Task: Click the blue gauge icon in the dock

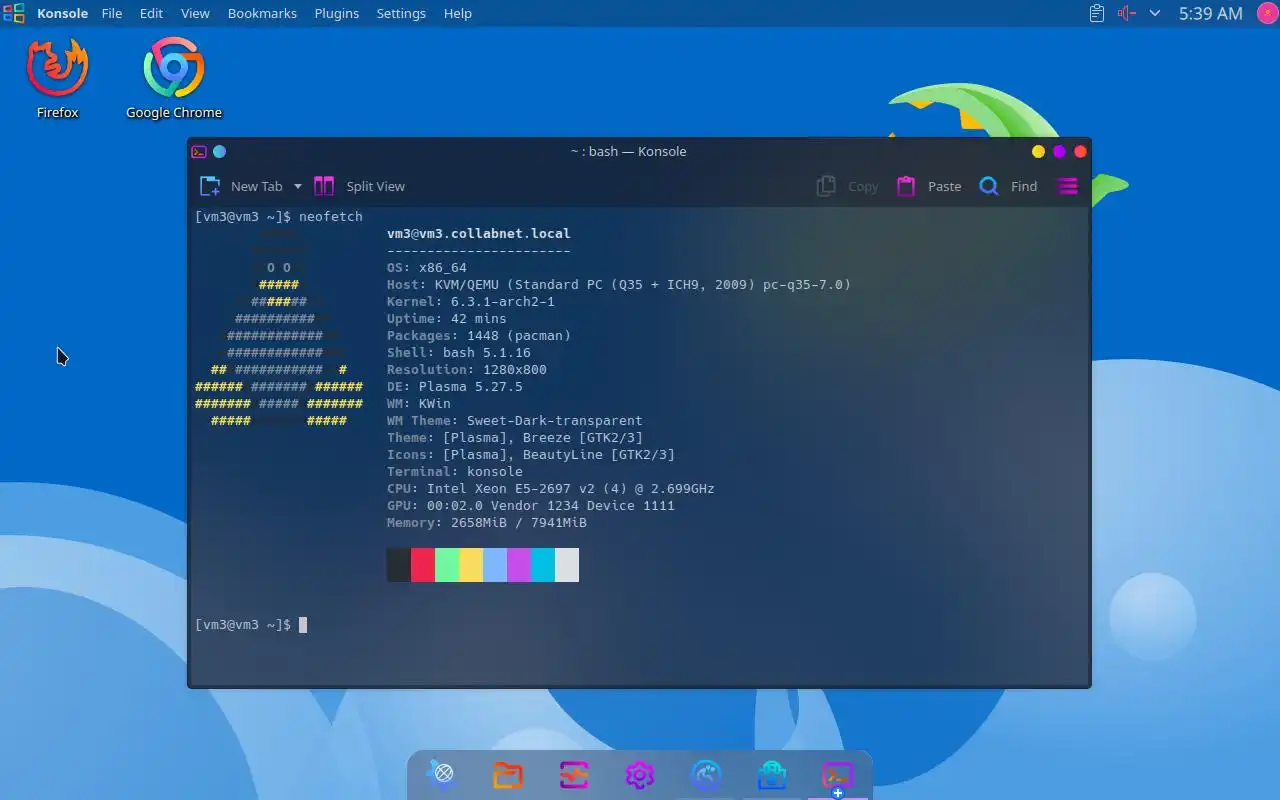Action: [x=706, y=774]
